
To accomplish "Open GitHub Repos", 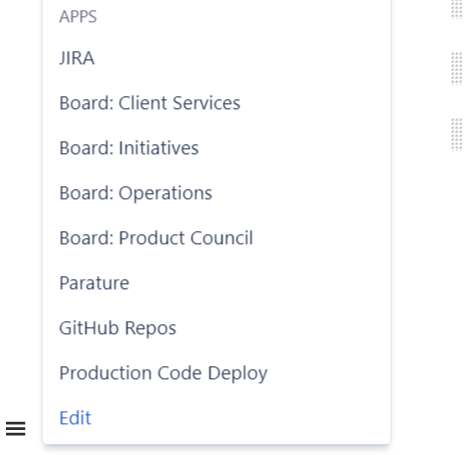I will coord(118,328).
